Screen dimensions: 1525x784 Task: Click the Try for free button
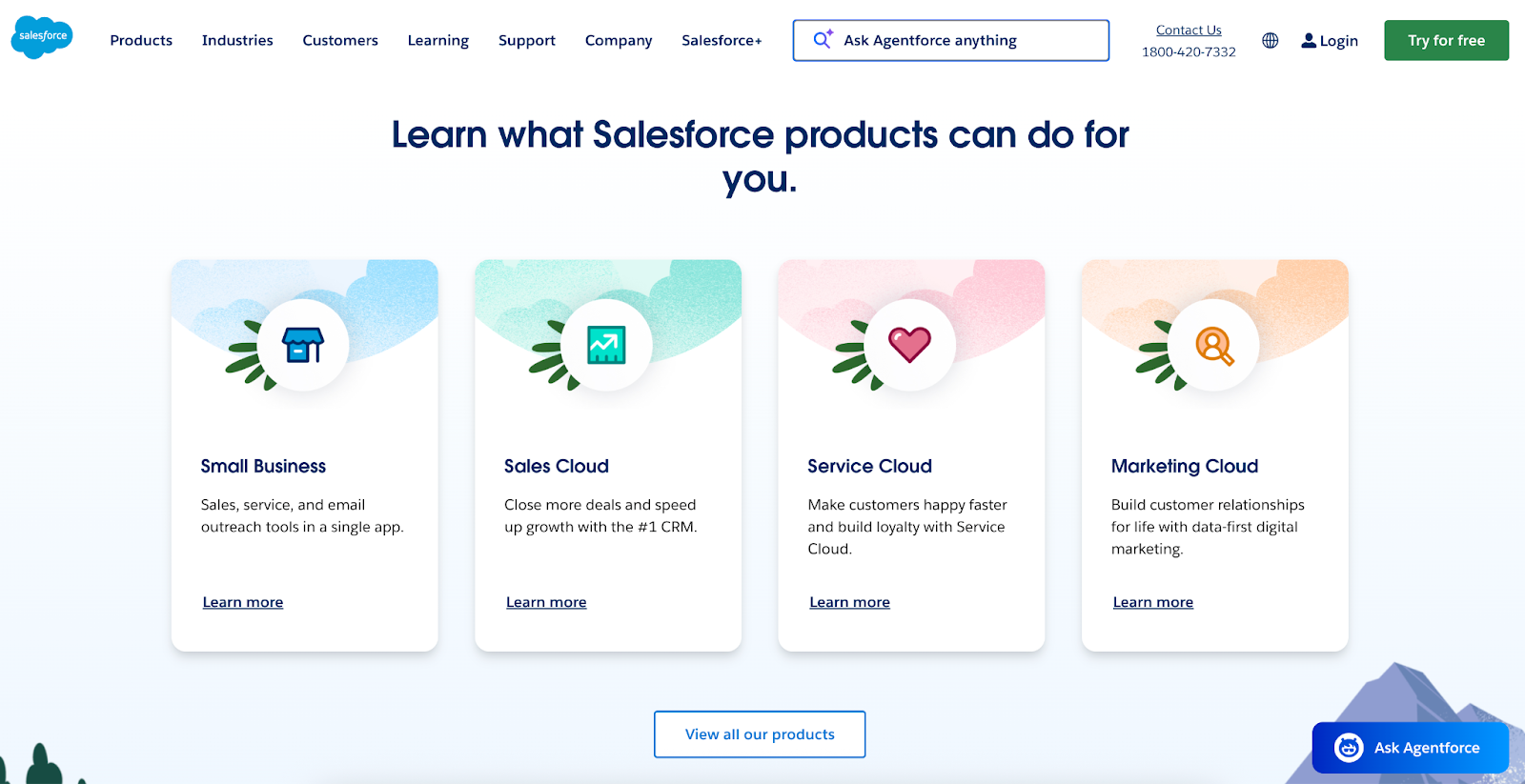click(1446, 40)
